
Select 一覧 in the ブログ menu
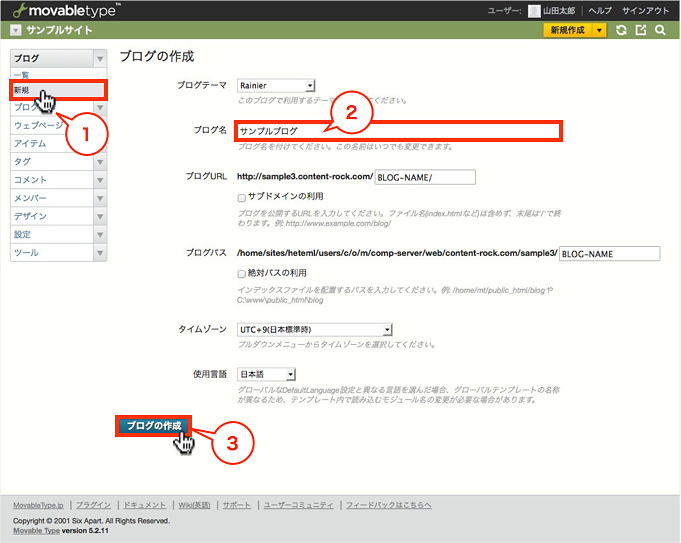[x=21, y=75]
